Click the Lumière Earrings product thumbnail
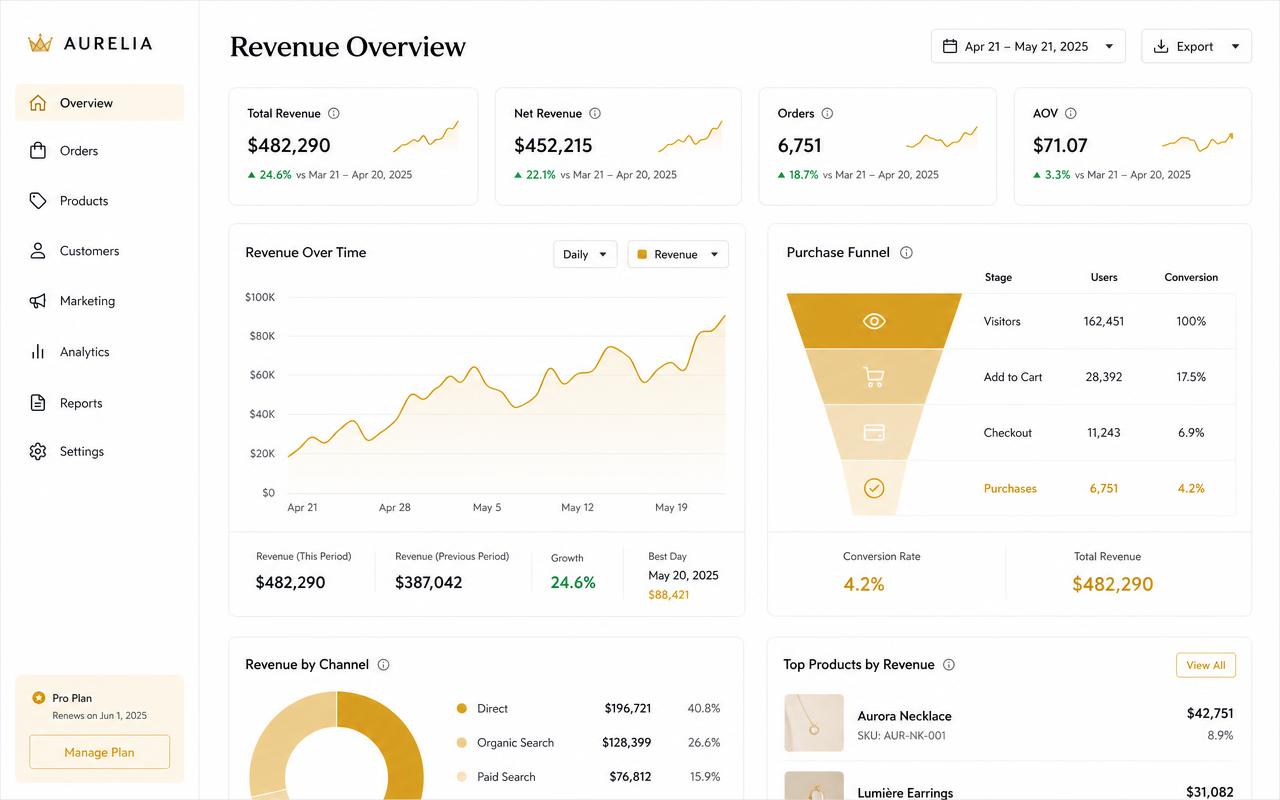1280x800 pixels. [x=814, y=785]
